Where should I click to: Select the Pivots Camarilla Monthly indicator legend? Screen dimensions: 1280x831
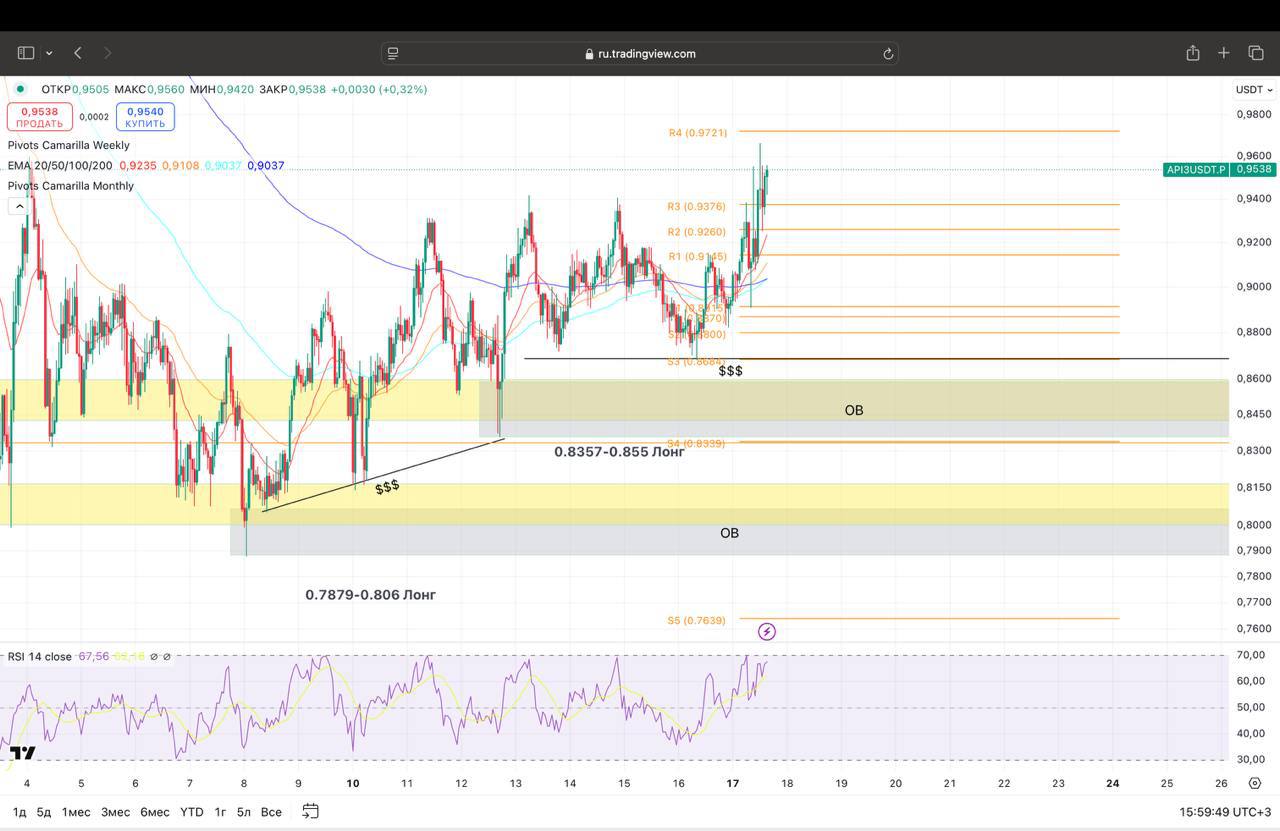pos(71,185)
